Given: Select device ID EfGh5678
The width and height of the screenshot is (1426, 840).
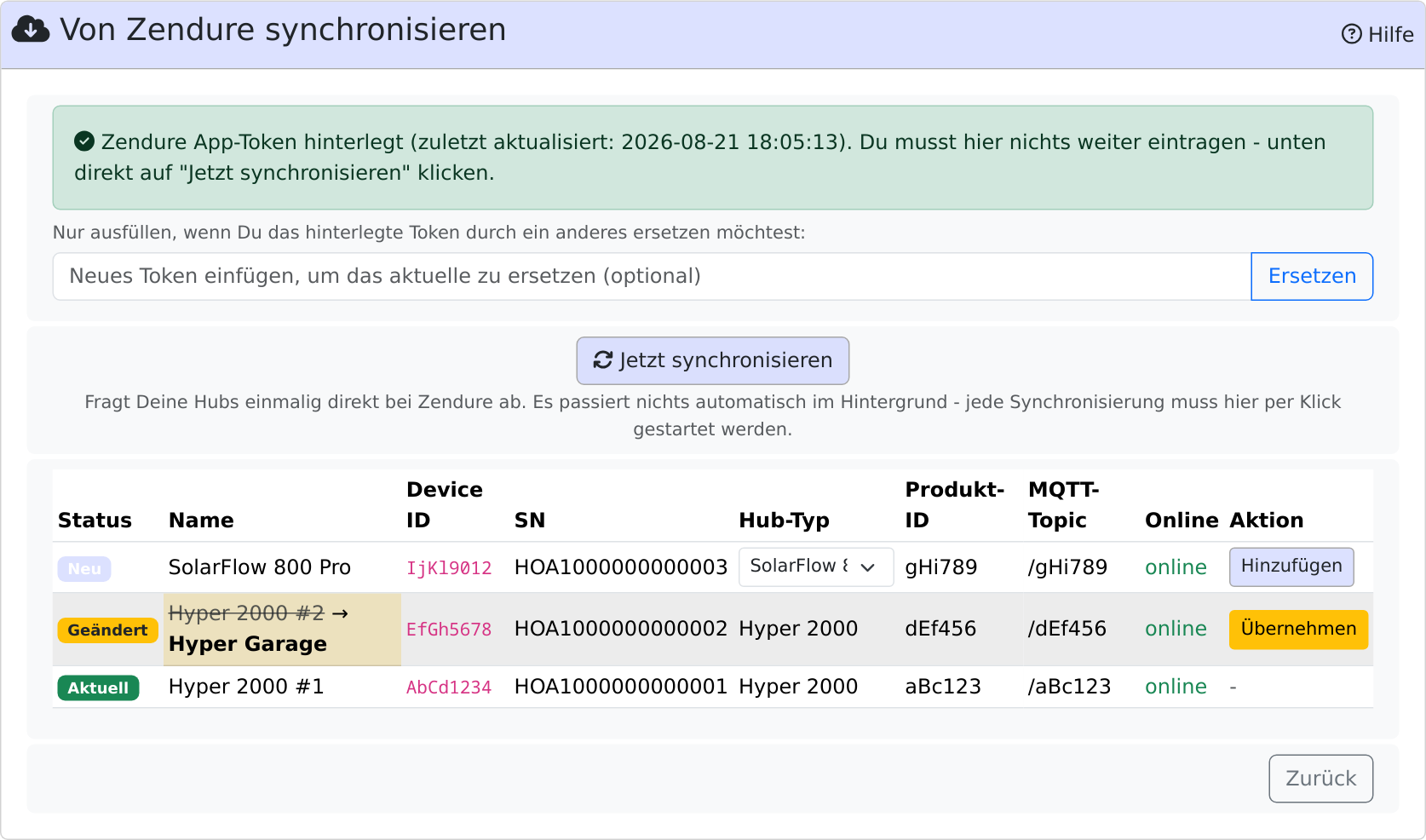Looking at the screenshot, I should [x=449, y=630].
